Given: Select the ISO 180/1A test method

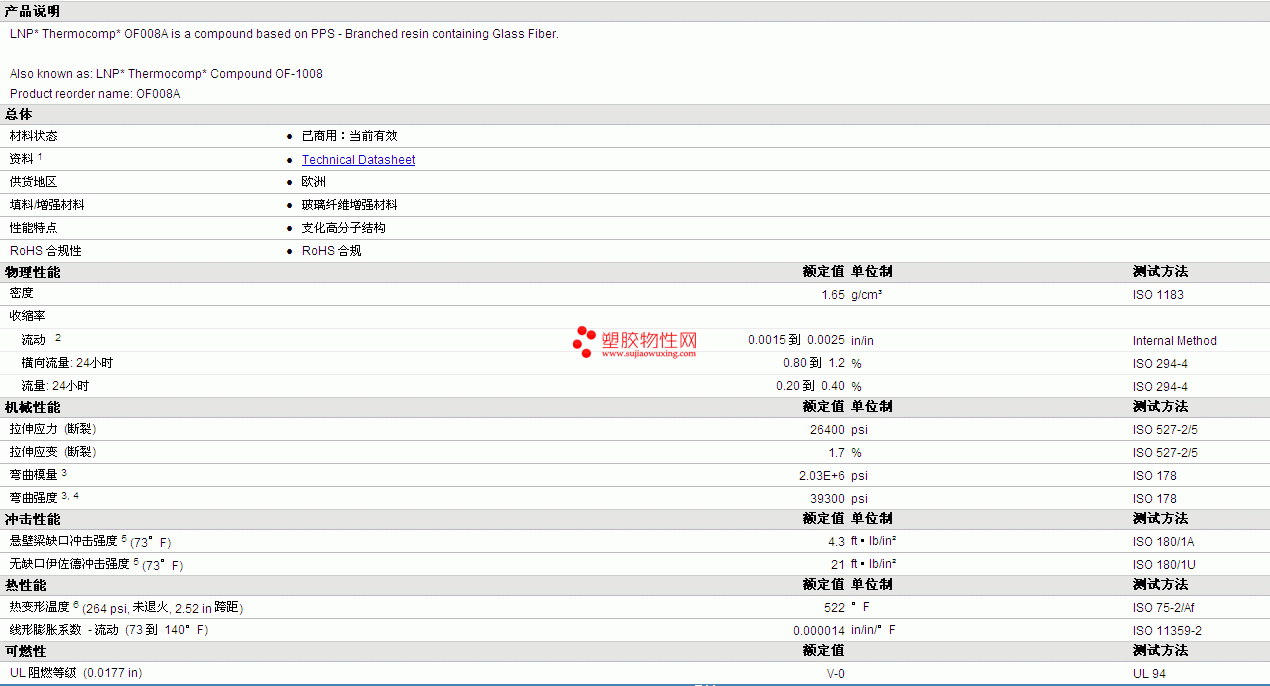Looking at the screenshot, I should point(1164,542).
